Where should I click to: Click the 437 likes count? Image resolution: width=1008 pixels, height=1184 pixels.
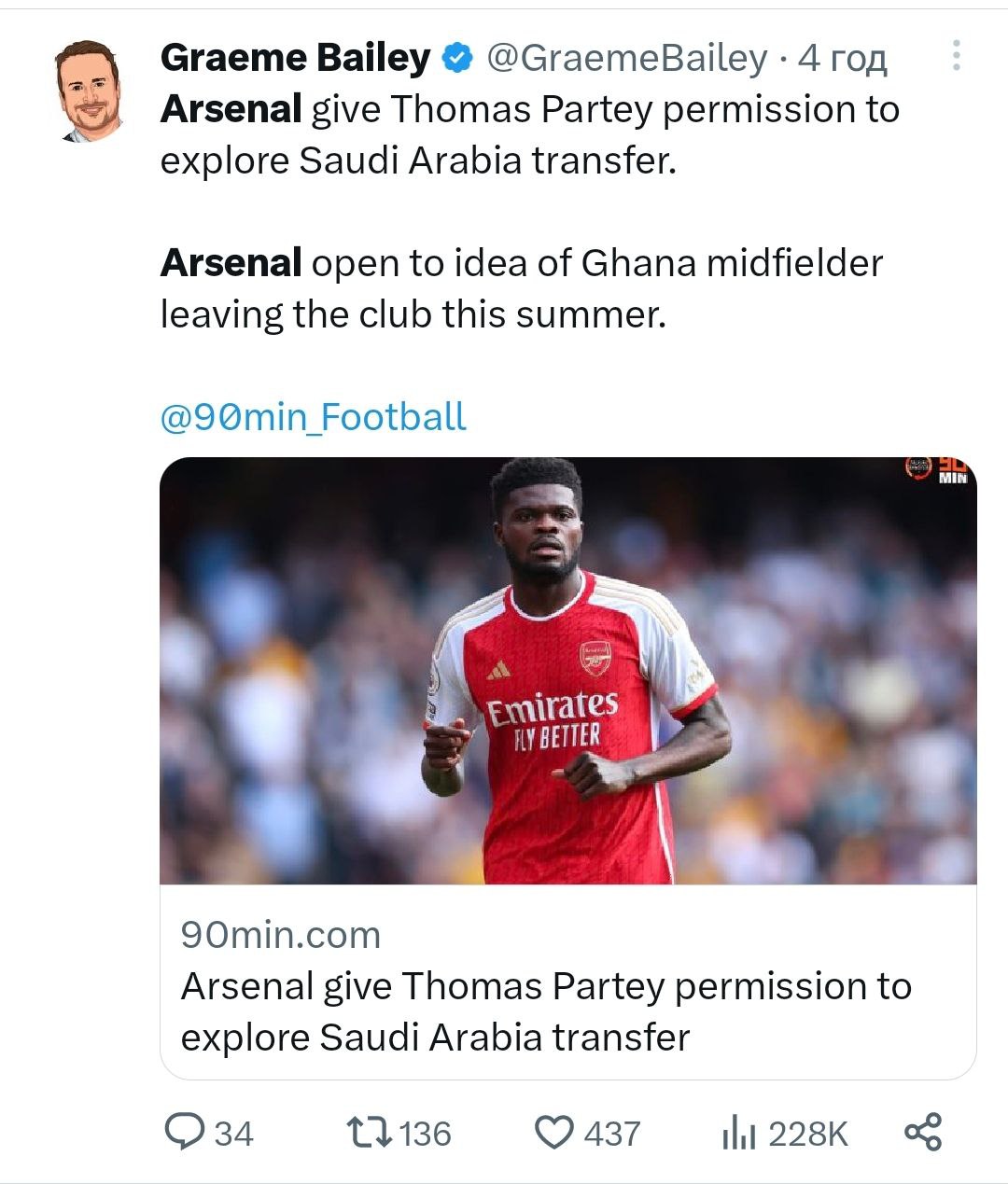(x=611, y=1134)
